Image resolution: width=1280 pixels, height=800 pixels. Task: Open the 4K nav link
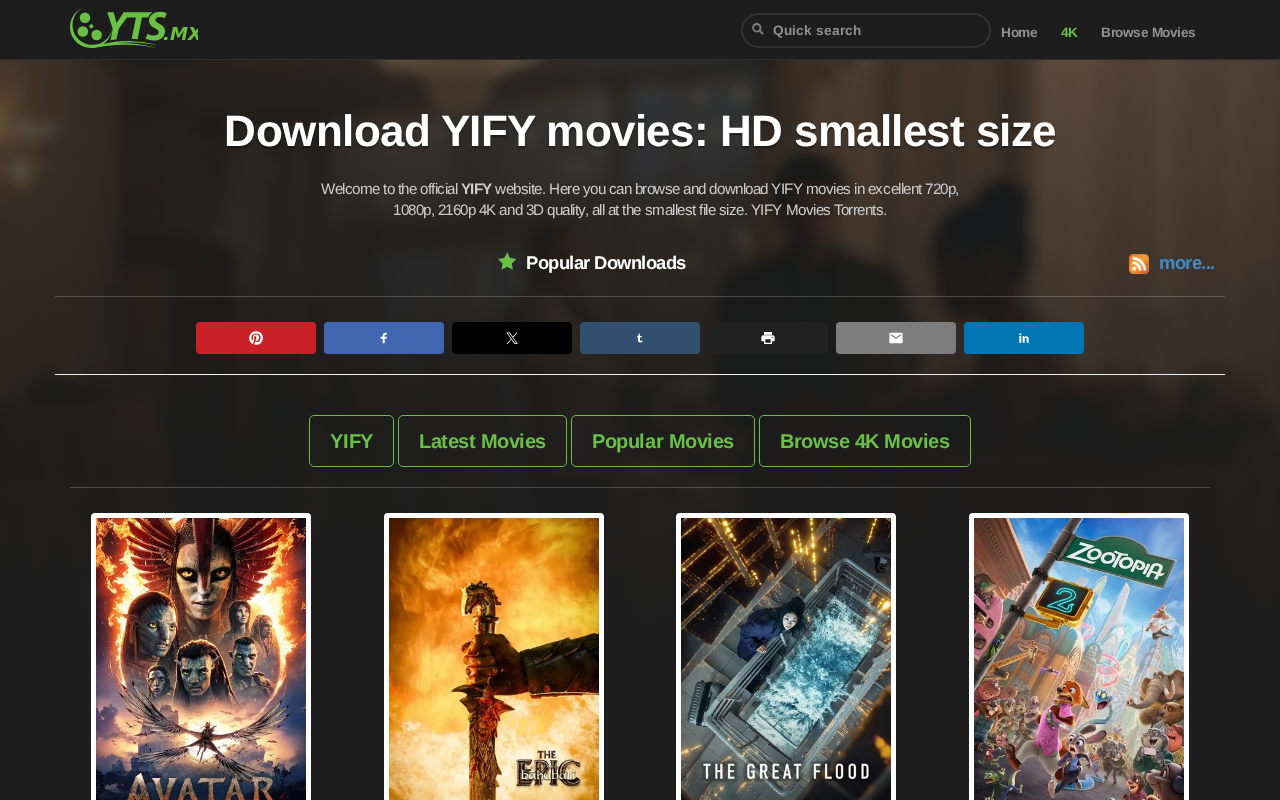coord(1069,32)
